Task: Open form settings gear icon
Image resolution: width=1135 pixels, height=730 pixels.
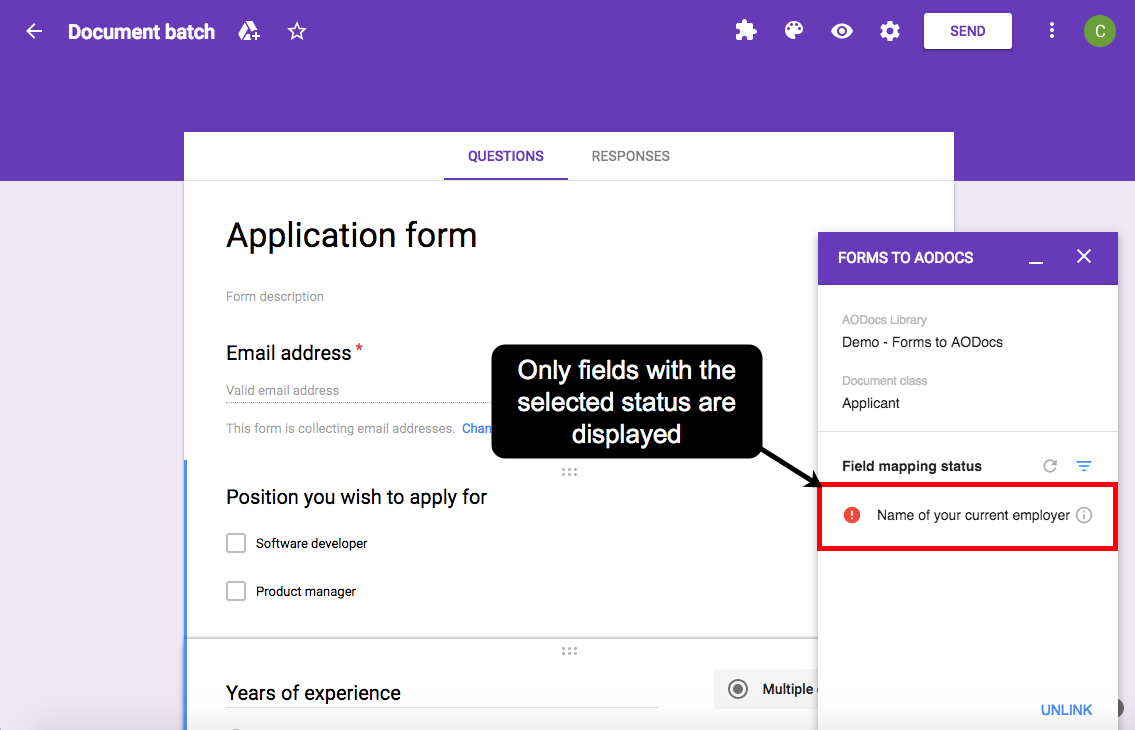Action: coord(890,31)
